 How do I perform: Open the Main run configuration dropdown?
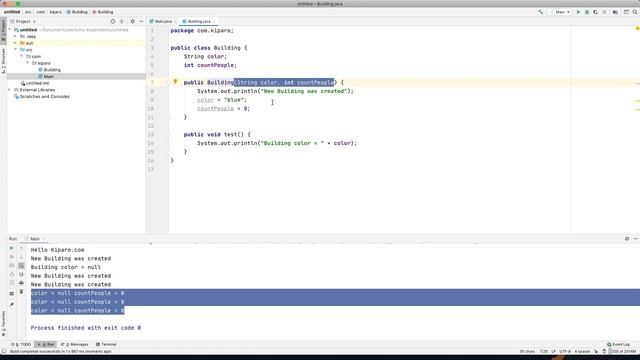[x=562, y=12]
